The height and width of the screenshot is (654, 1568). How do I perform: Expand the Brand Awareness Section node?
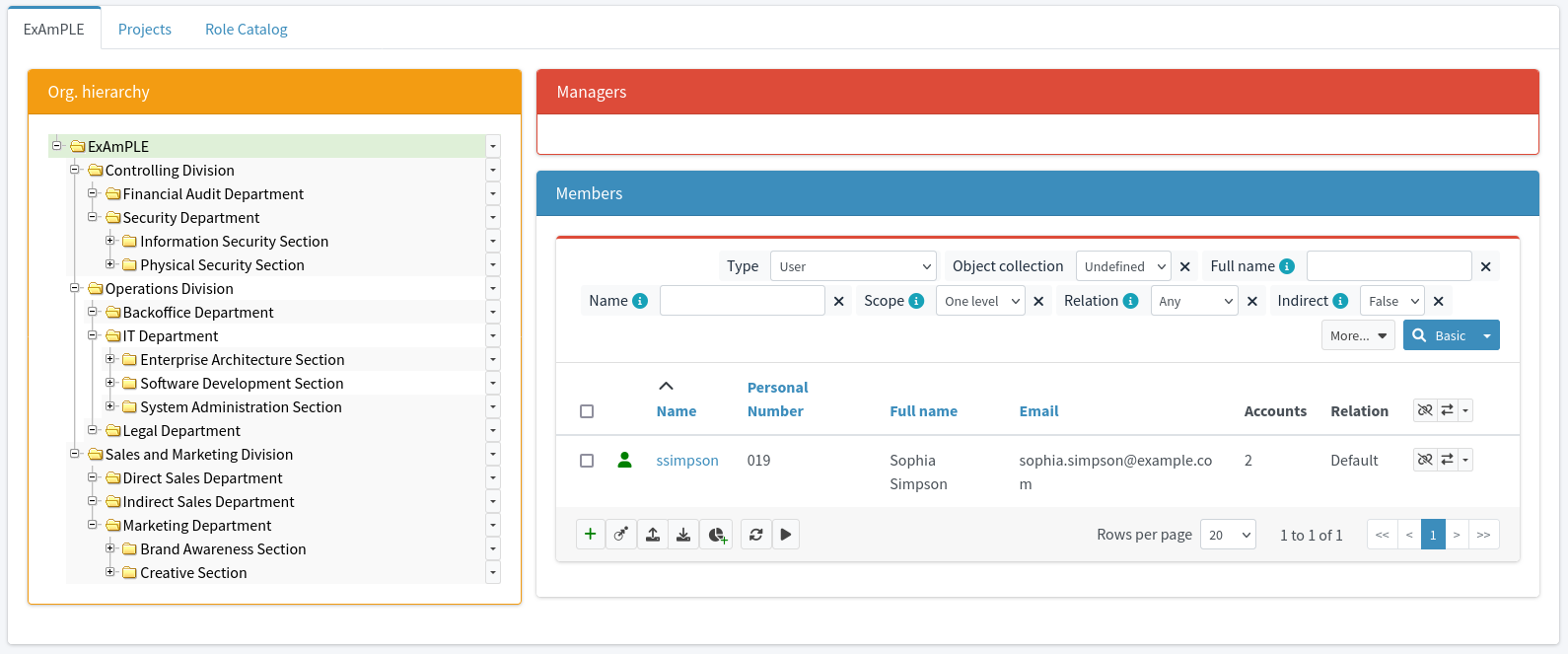[110, 548]
